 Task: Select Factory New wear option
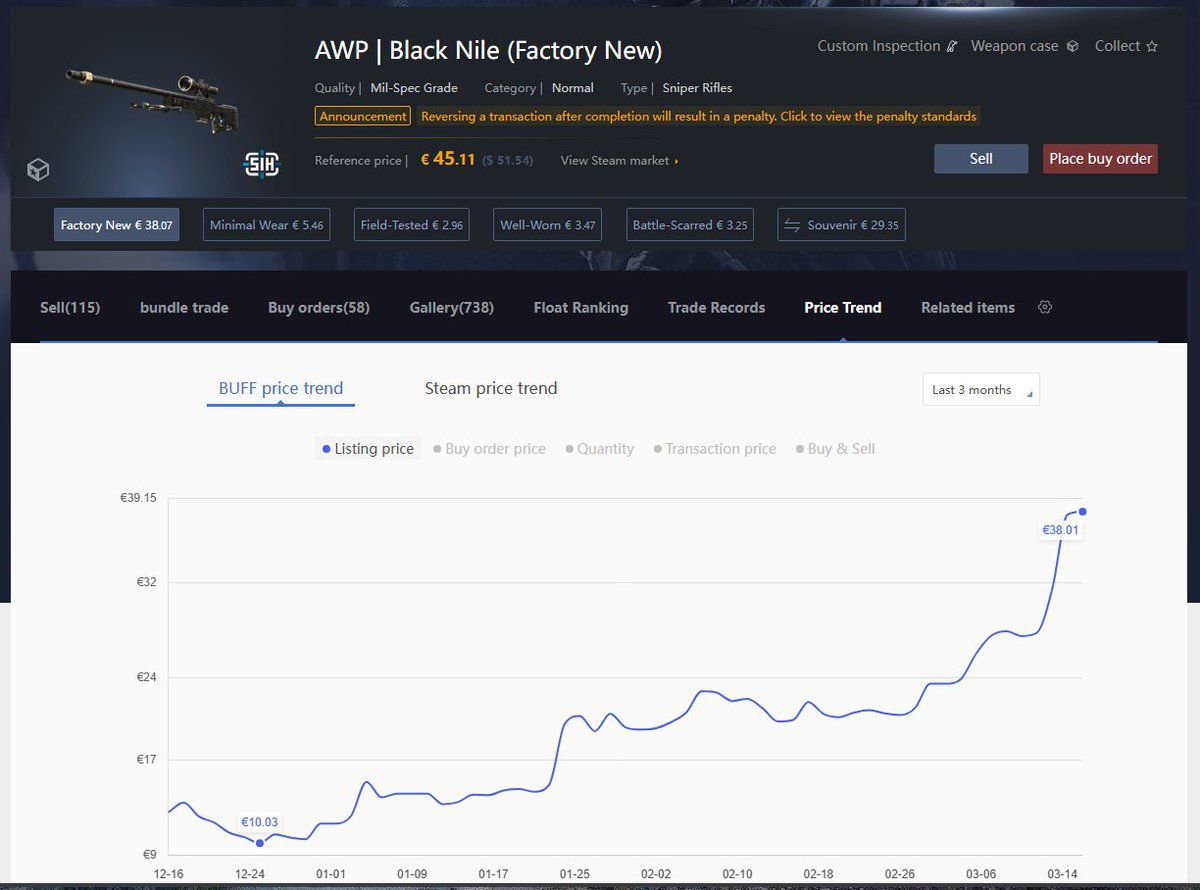coord(116,225)
